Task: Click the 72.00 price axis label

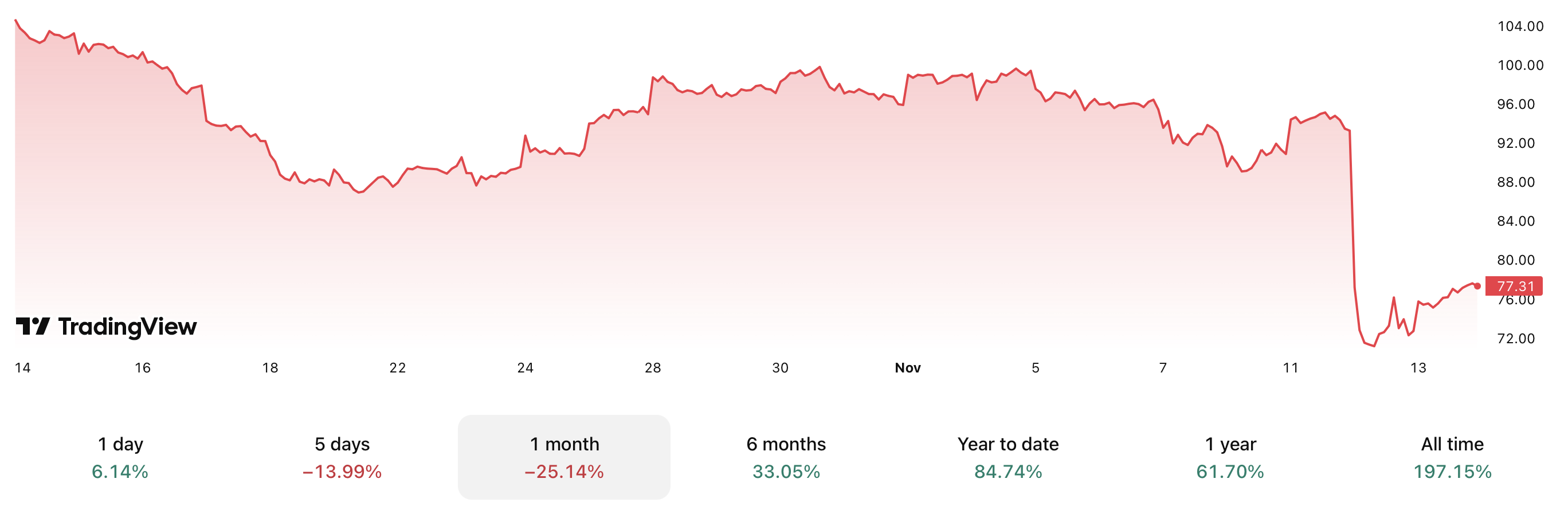Action: tap(1516, 339)
